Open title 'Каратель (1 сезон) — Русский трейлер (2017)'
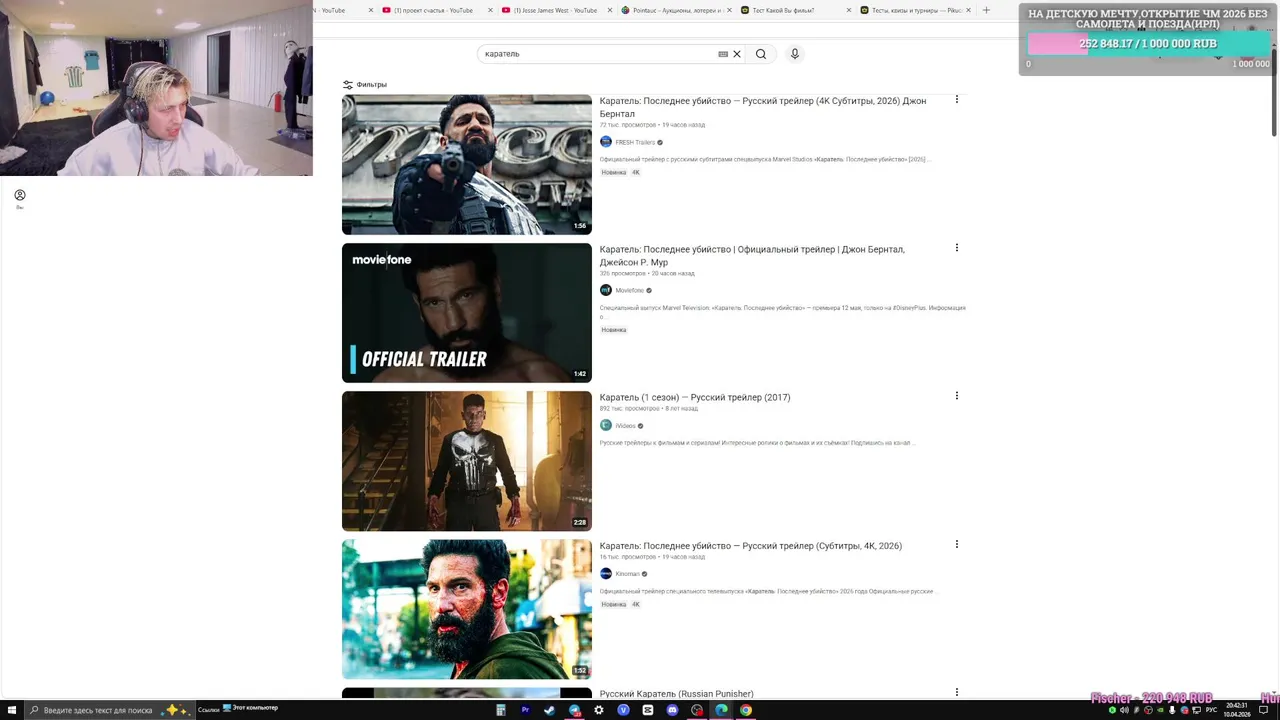The width and height of the screenshot is (1280, 720). [695, 397]
